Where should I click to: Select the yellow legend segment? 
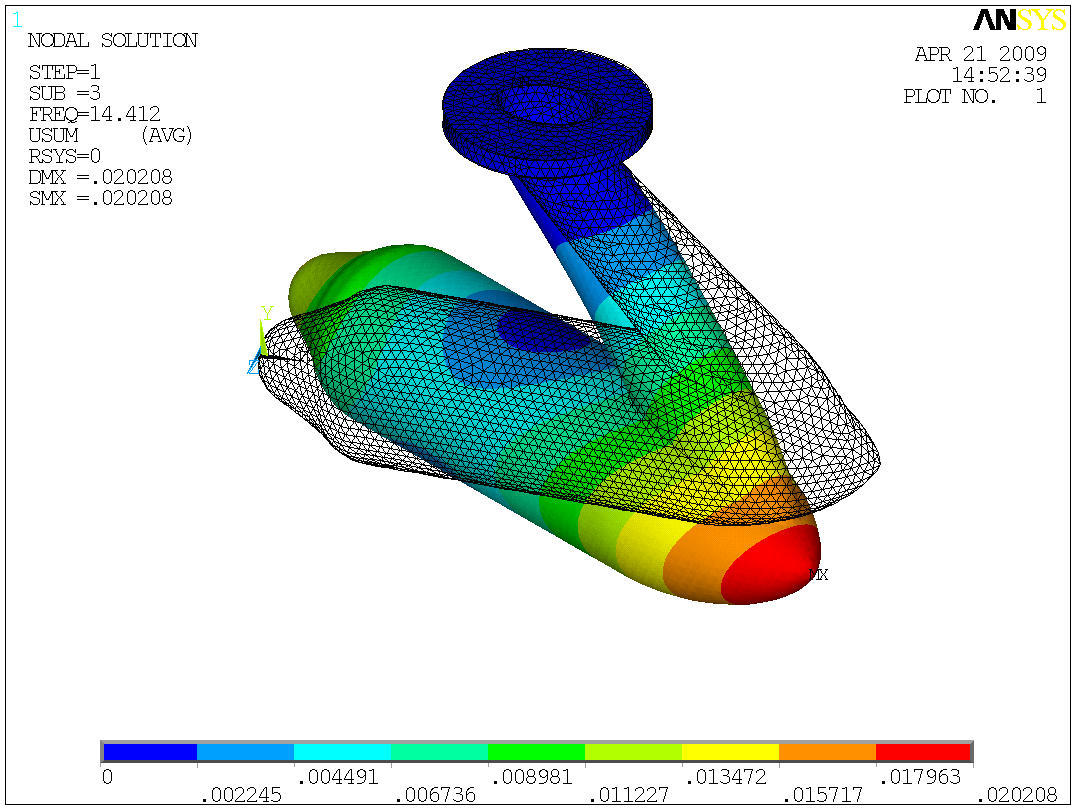click(728, 753)
